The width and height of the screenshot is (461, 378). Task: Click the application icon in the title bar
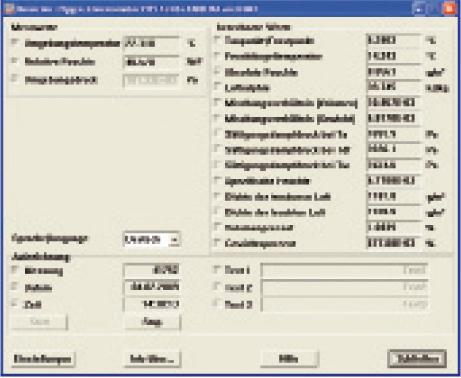[x=10, y=8]
